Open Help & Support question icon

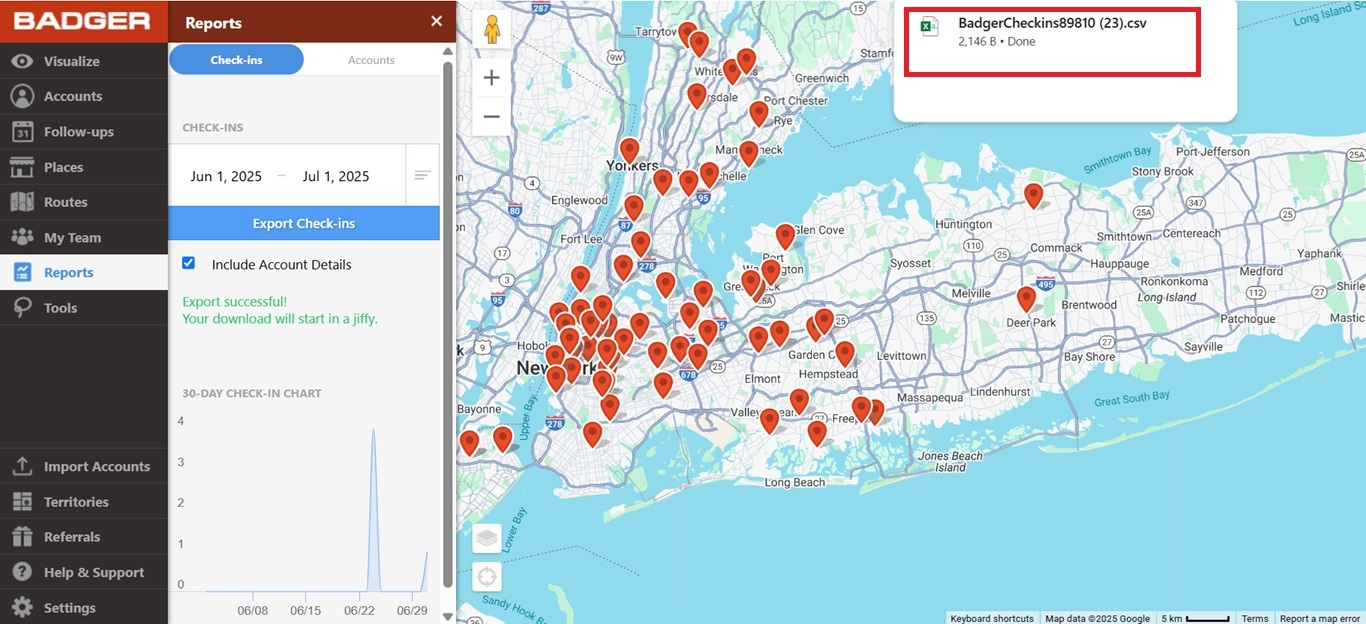pos(22,572)
